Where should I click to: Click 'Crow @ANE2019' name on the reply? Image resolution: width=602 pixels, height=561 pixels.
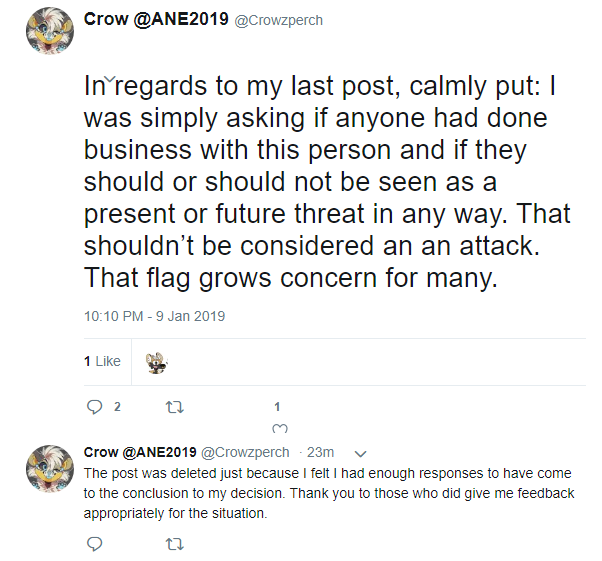tap(141, 452)
